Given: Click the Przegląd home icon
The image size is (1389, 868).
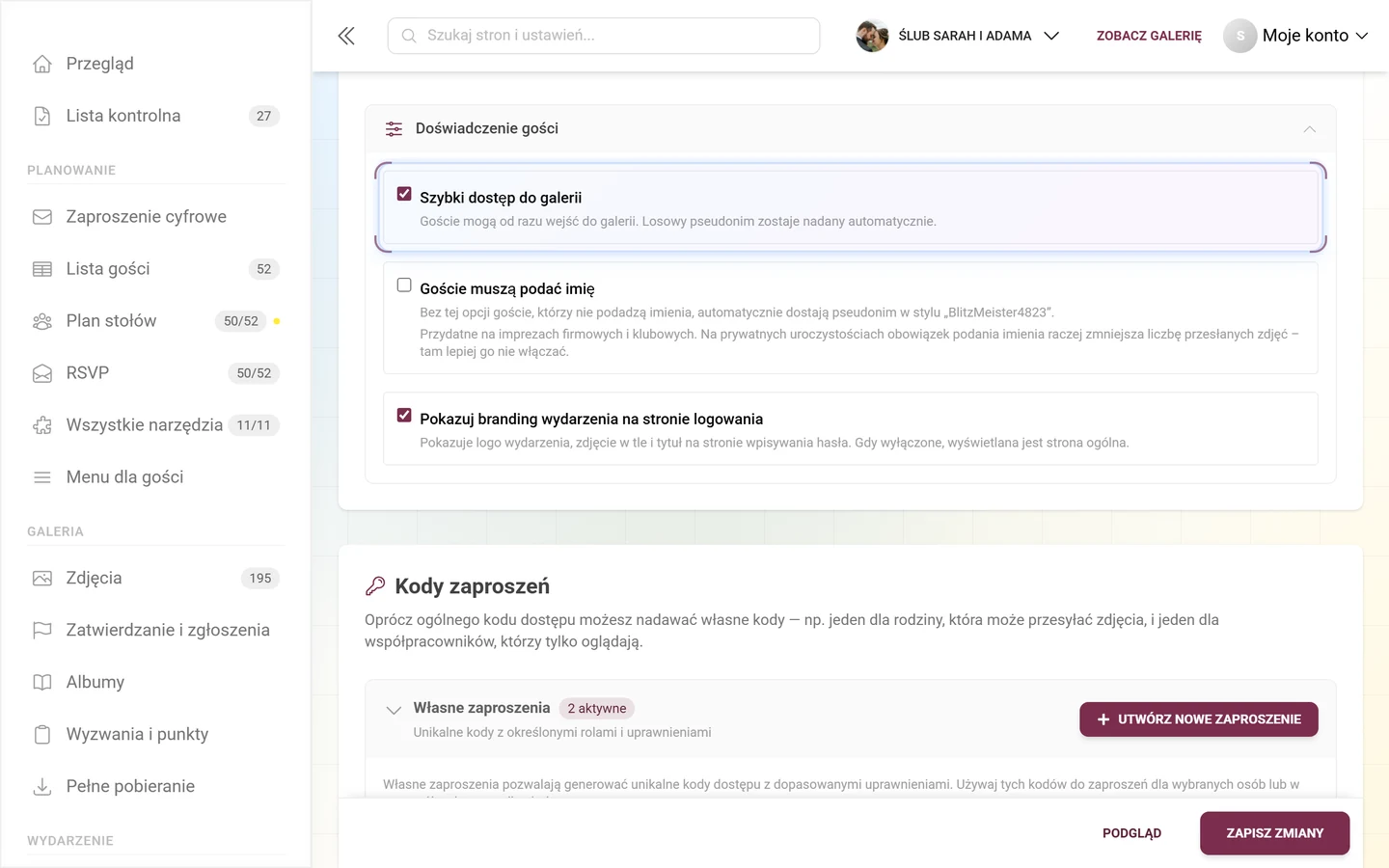Looking at the screenshot, I should click(42, 64).
